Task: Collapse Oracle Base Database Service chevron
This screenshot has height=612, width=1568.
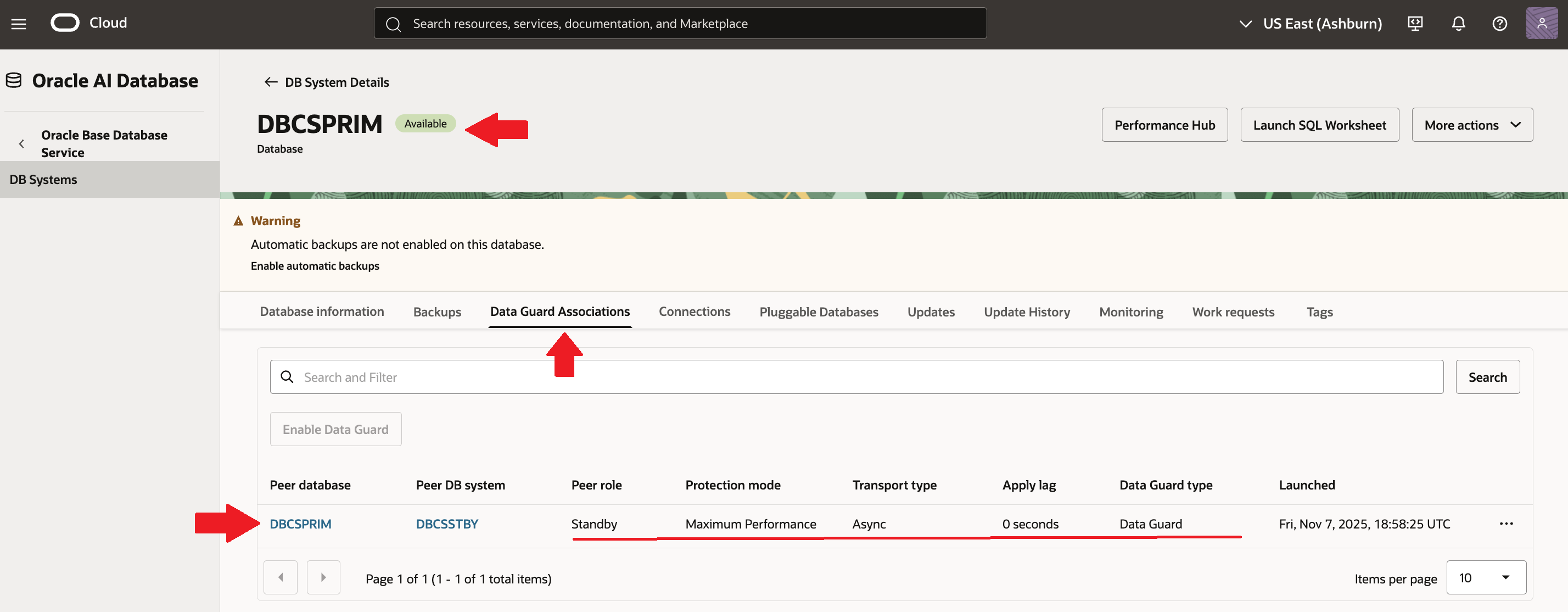Action: click(22, 144)
